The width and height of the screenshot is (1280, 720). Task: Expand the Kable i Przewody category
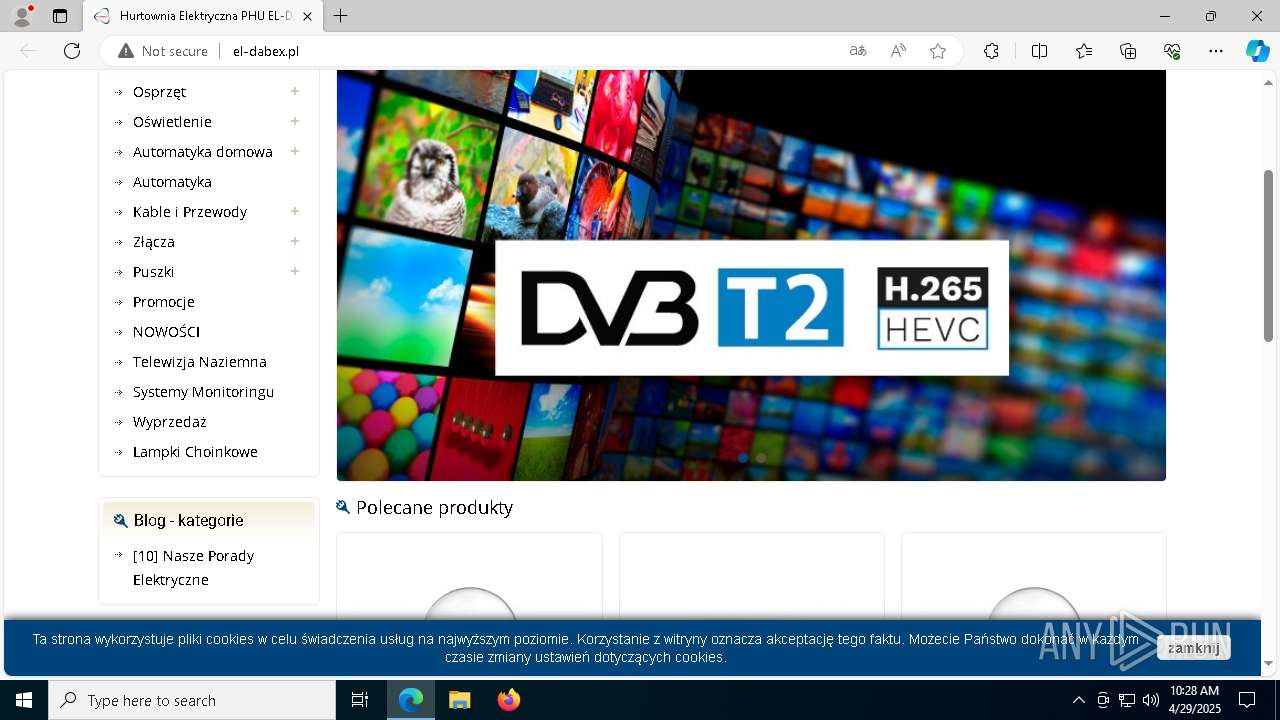295,211
